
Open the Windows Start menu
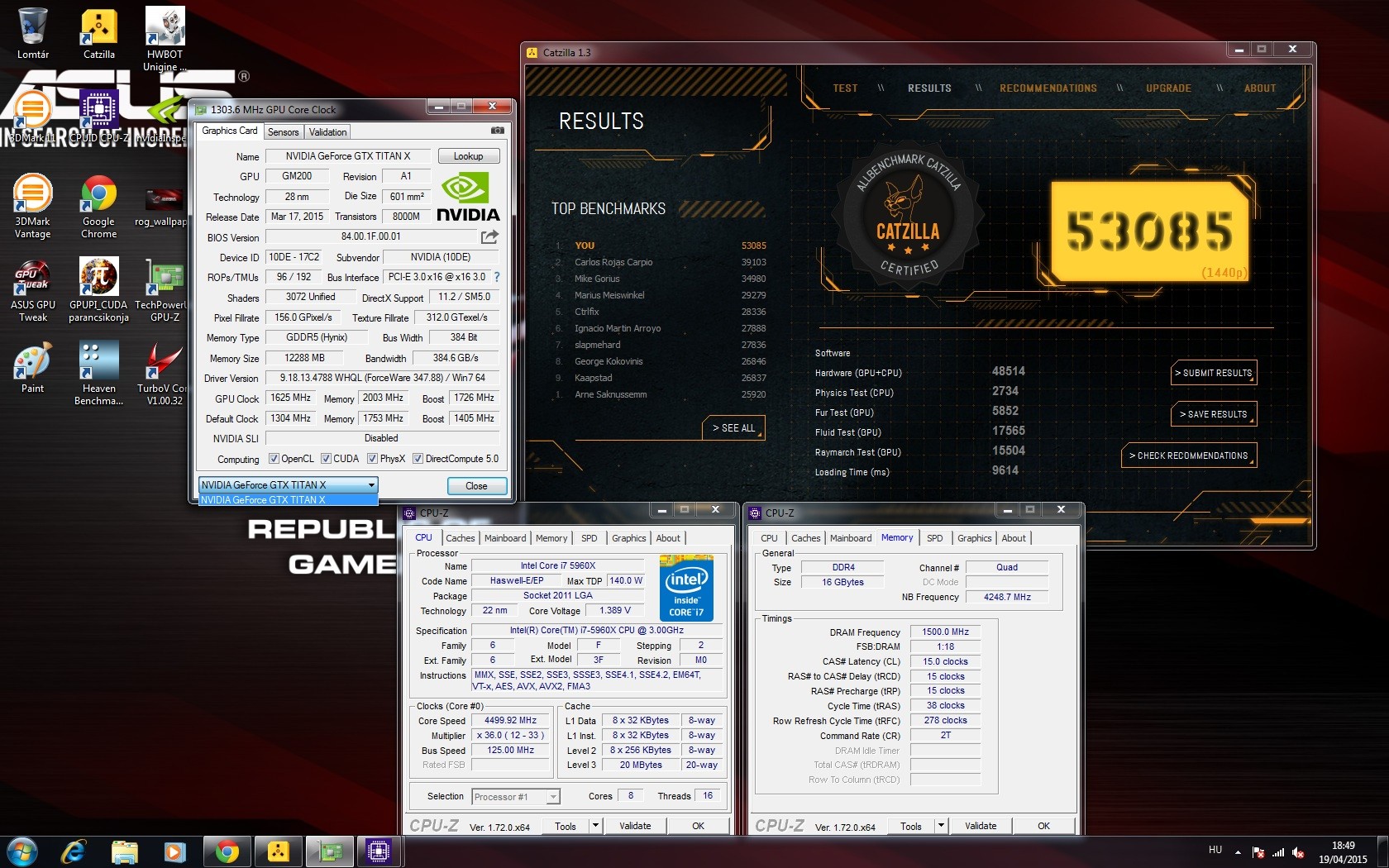(x=21, y=851)
